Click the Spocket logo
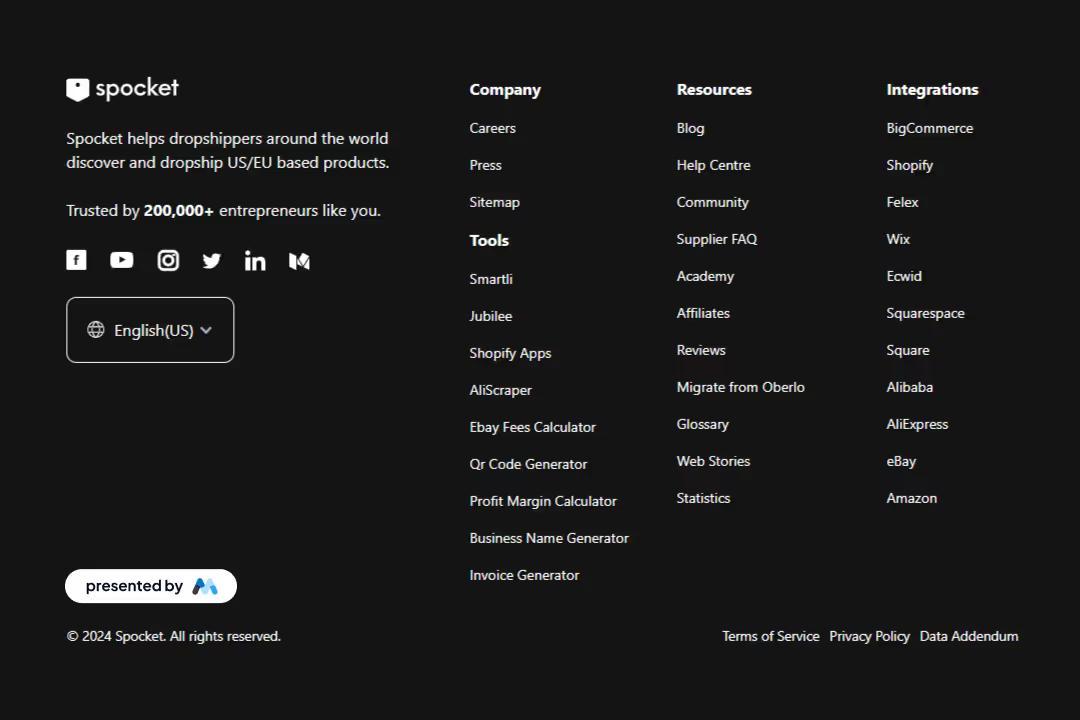Image resolution: width=1080 pixels, height=720 pixels. click(x=121, y=89)
